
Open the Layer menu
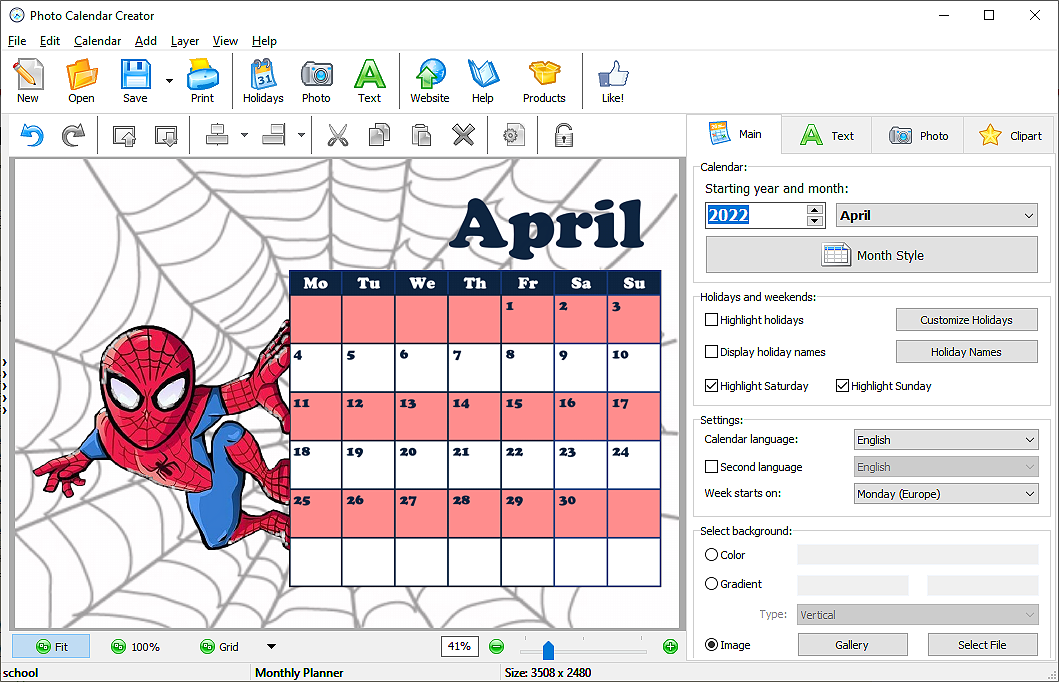click(x=184, y=41)
